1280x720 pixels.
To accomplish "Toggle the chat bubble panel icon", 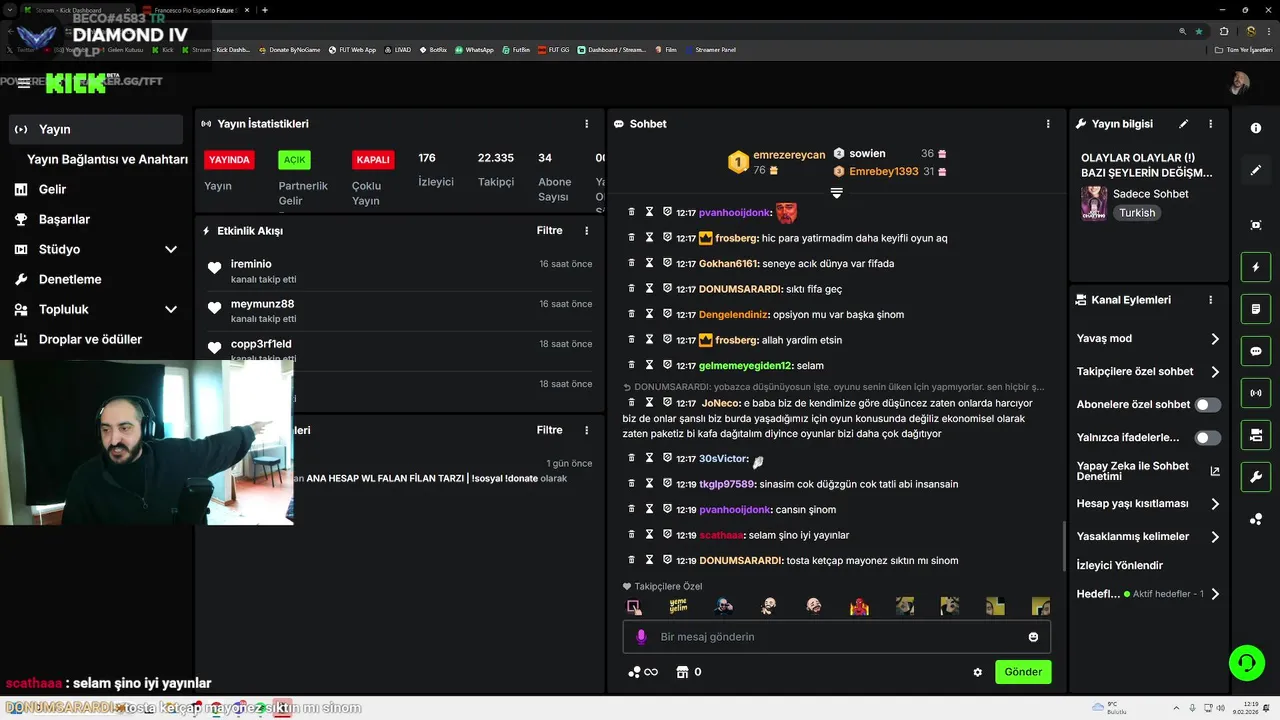I will 1256,351.
